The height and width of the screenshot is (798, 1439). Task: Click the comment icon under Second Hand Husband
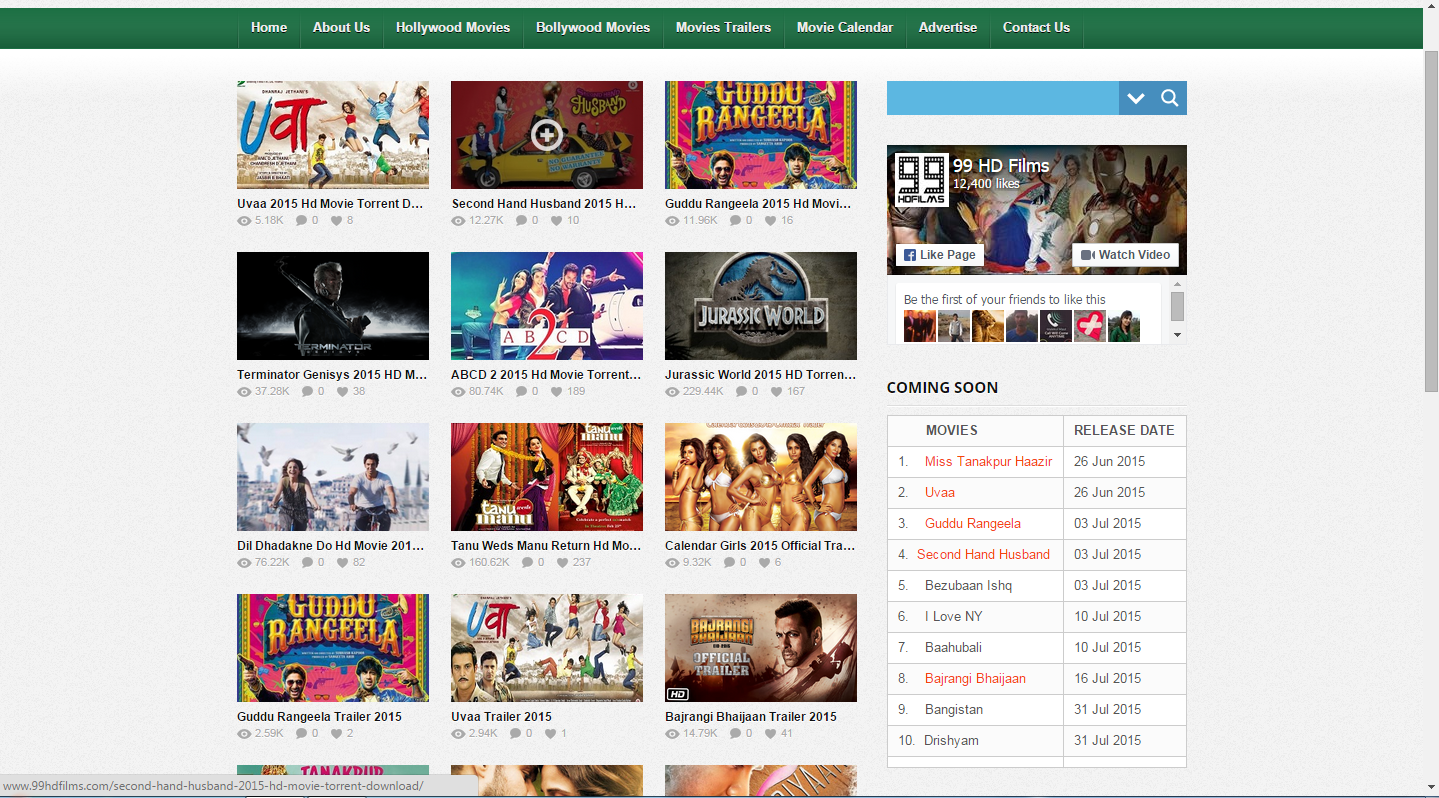pos(522,221)
